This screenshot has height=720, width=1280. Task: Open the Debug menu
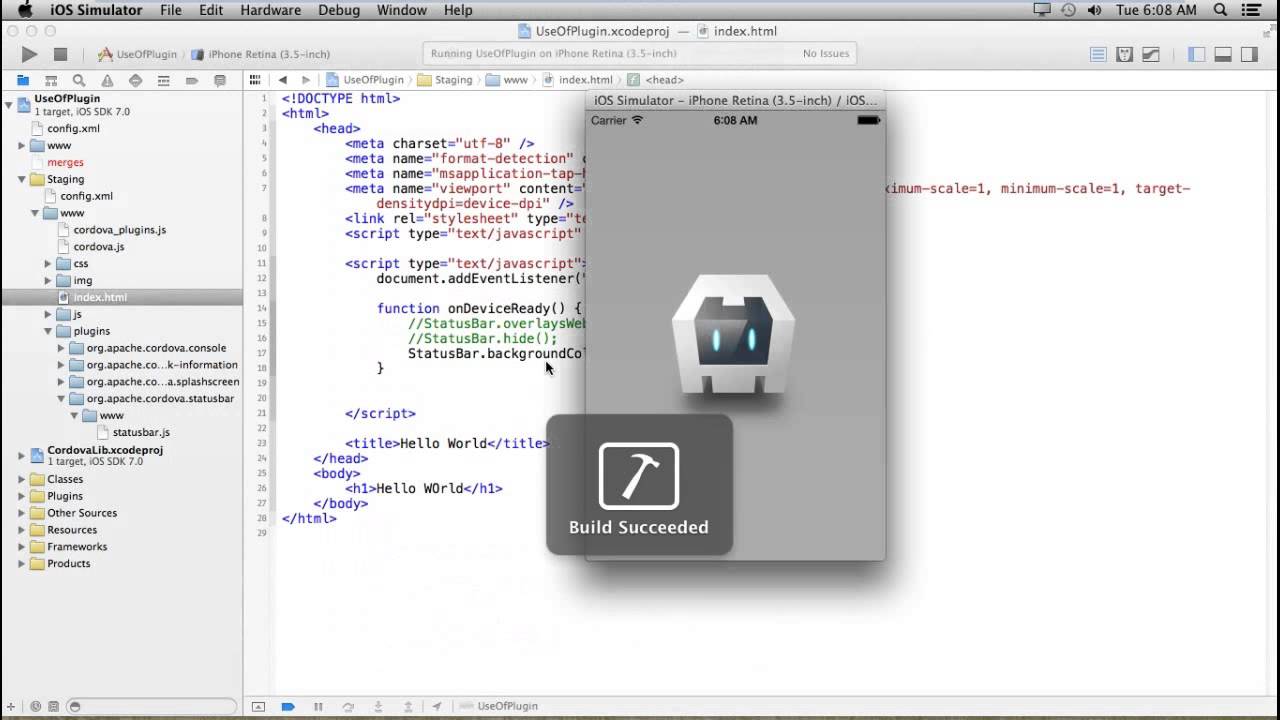point(339,10)
